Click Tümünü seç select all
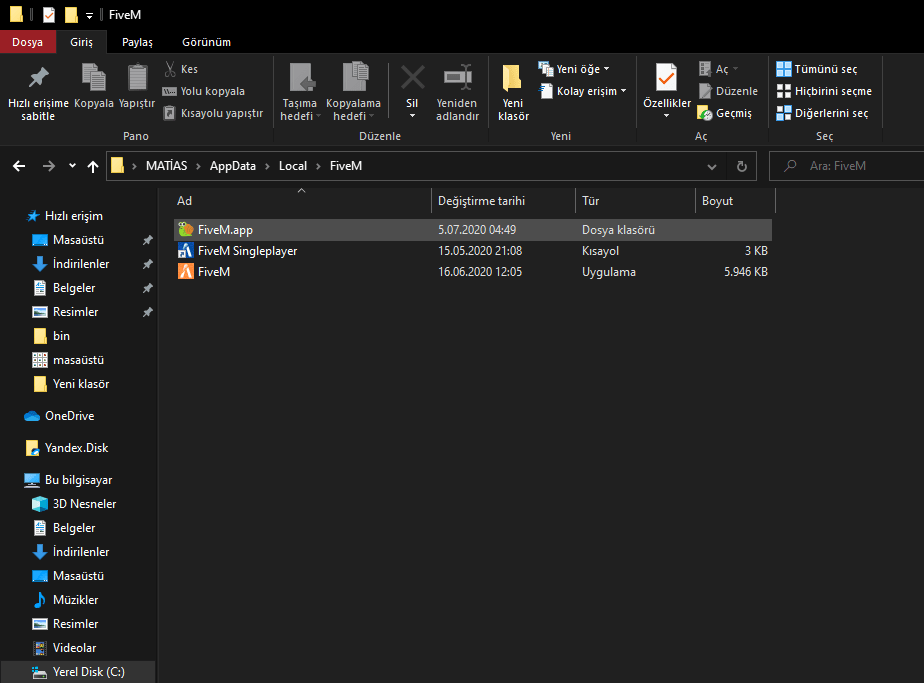The width and height of the screenshot is (924, 683). point(816,69)
